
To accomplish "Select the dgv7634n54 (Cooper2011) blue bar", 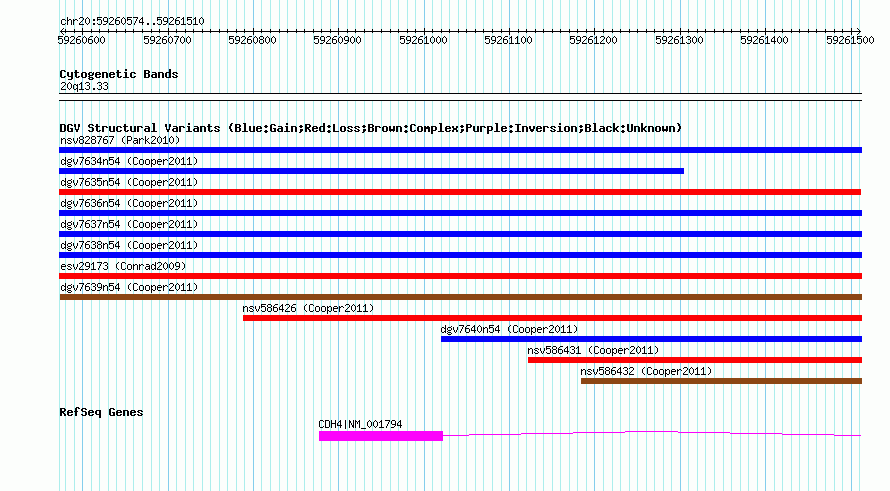I will point(371,171).
